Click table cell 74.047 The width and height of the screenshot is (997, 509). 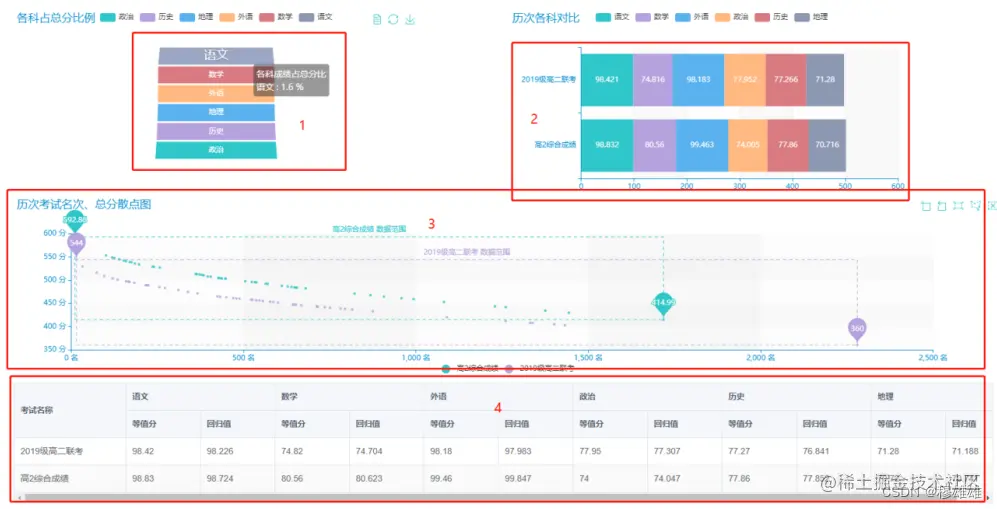tap(667, 479)
